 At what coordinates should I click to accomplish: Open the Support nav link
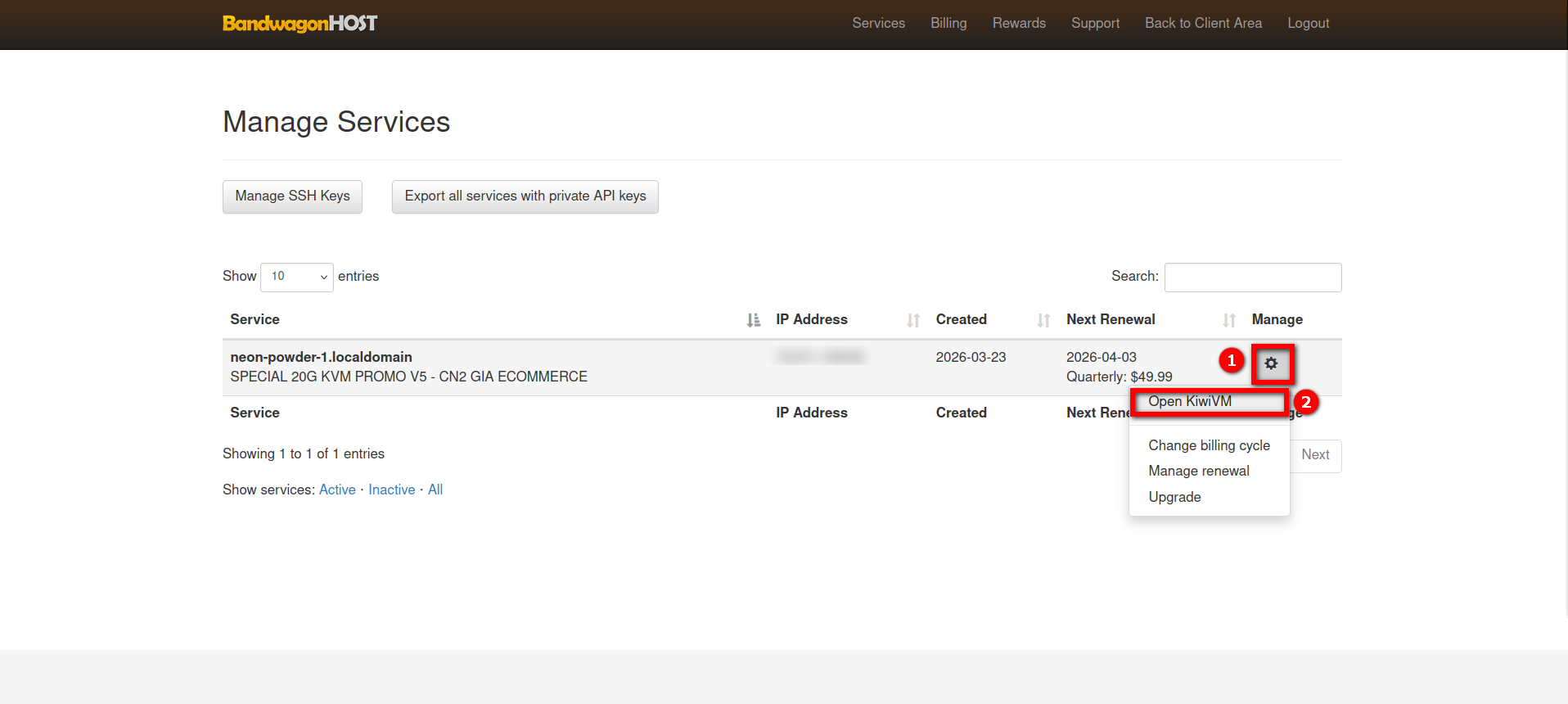tap(1095, 24)
